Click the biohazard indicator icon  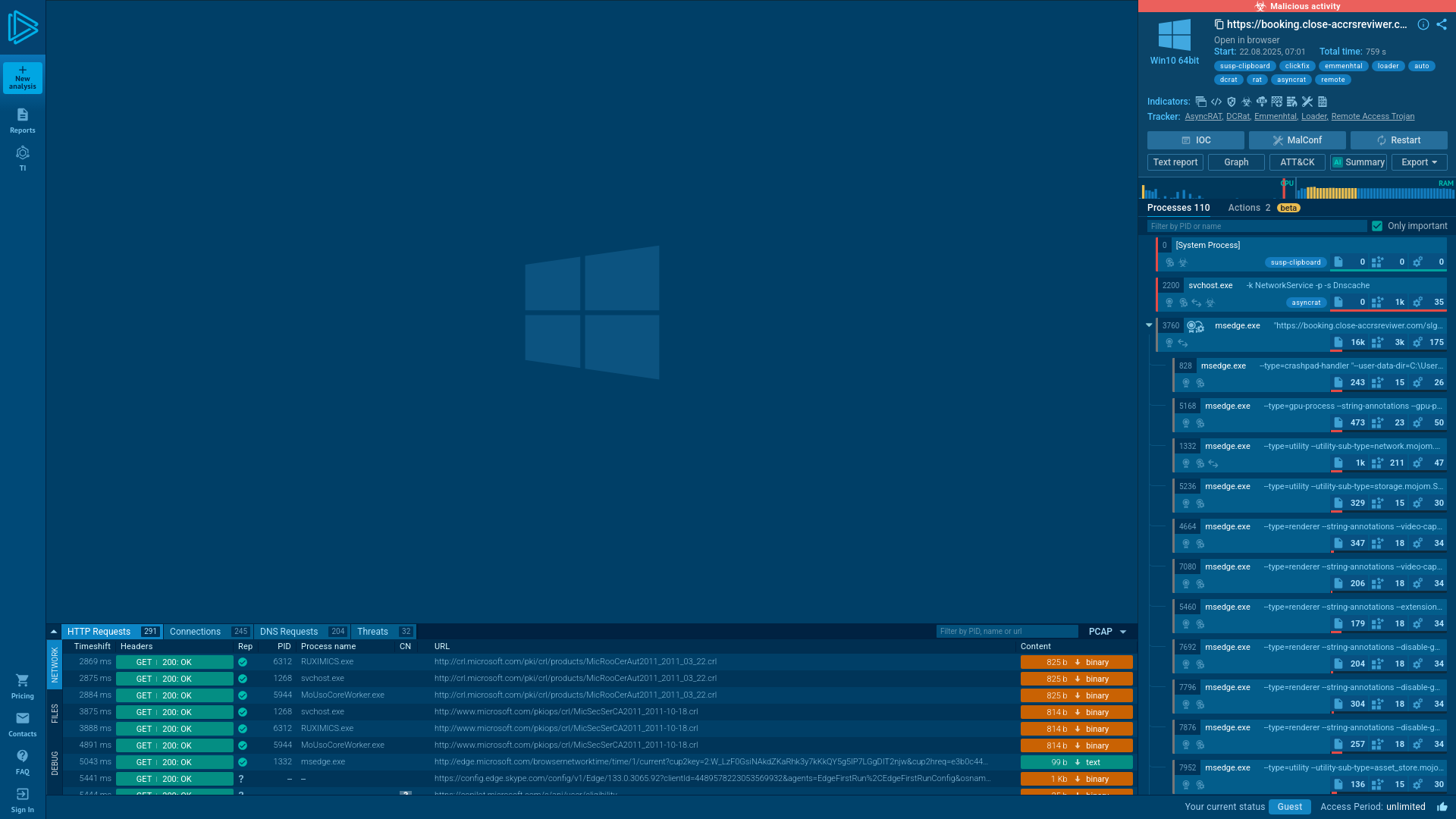click(x=1247, y=102)
